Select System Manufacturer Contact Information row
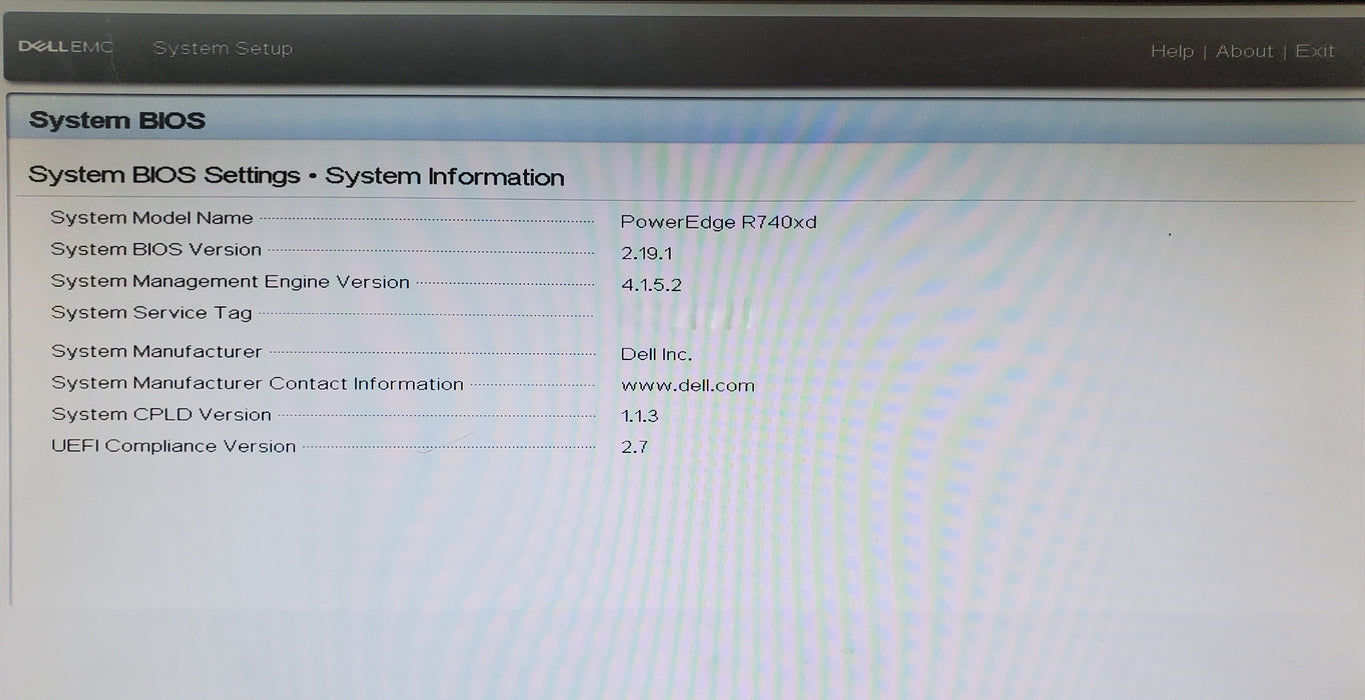The width and height of the screenshot is (1365, 700). tap(258, 383)
